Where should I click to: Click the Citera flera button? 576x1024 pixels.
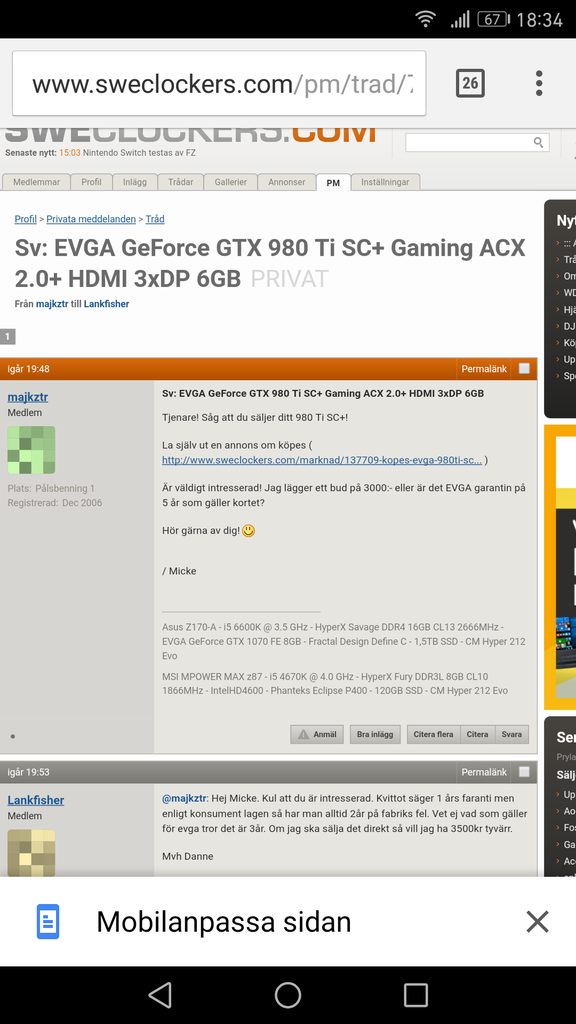coord(434,734)
